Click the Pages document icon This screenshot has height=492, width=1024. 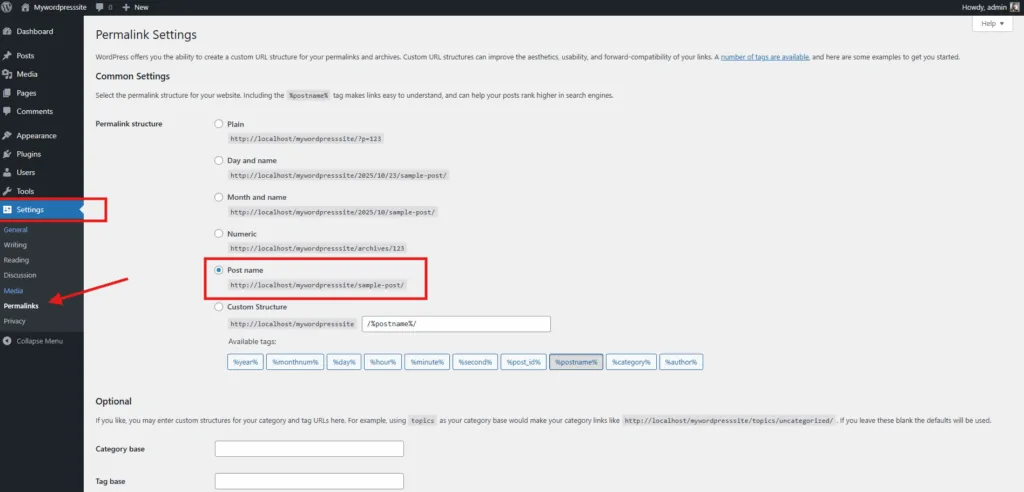7,93
